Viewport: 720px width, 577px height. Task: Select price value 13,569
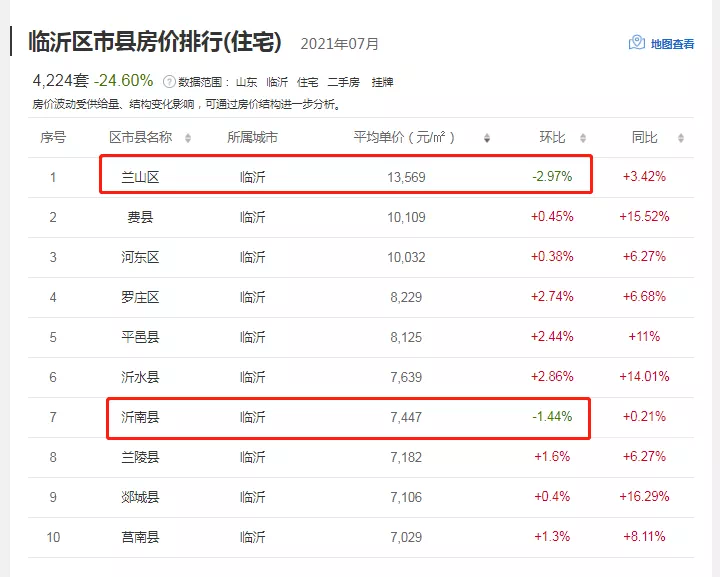click(x=406, y=177)
